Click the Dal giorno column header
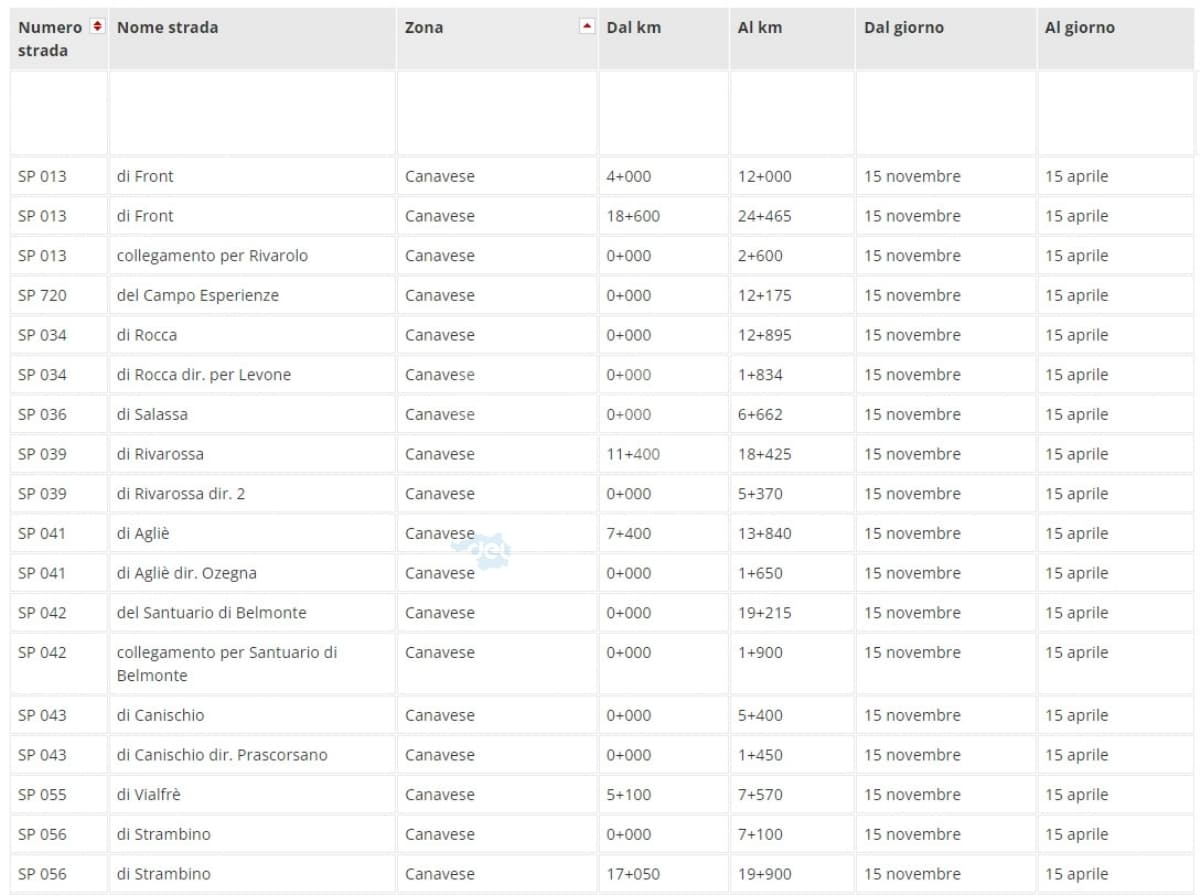This screenshot has height=895, width=1200. (903, 28)
